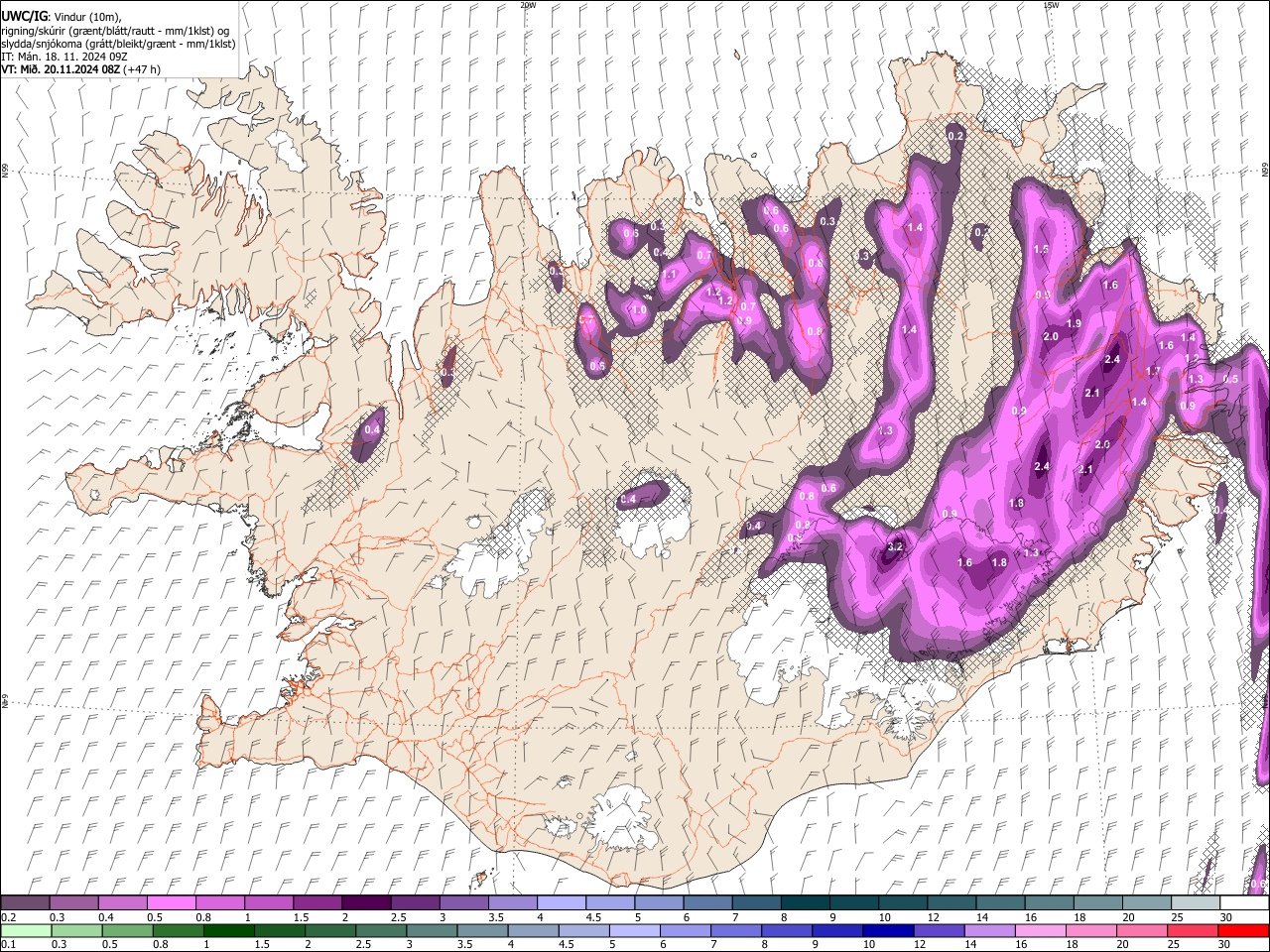Select the '(+47 h)' forecast offset text

point(143,69)
